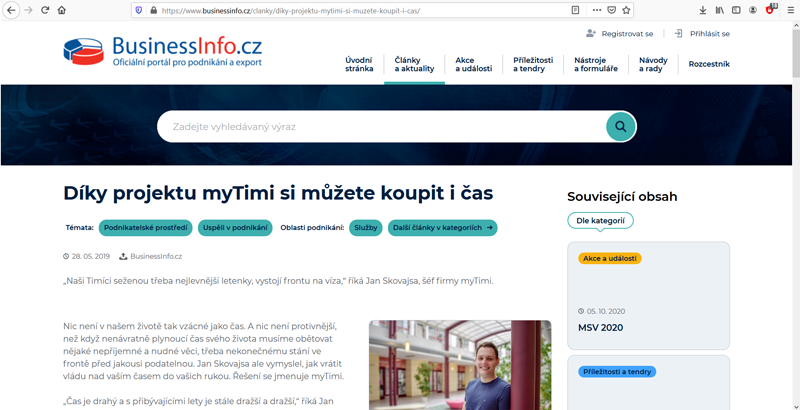Screen dimensions: 800x410
Task: Save page to Pocket icon
Action: [611, 10]
